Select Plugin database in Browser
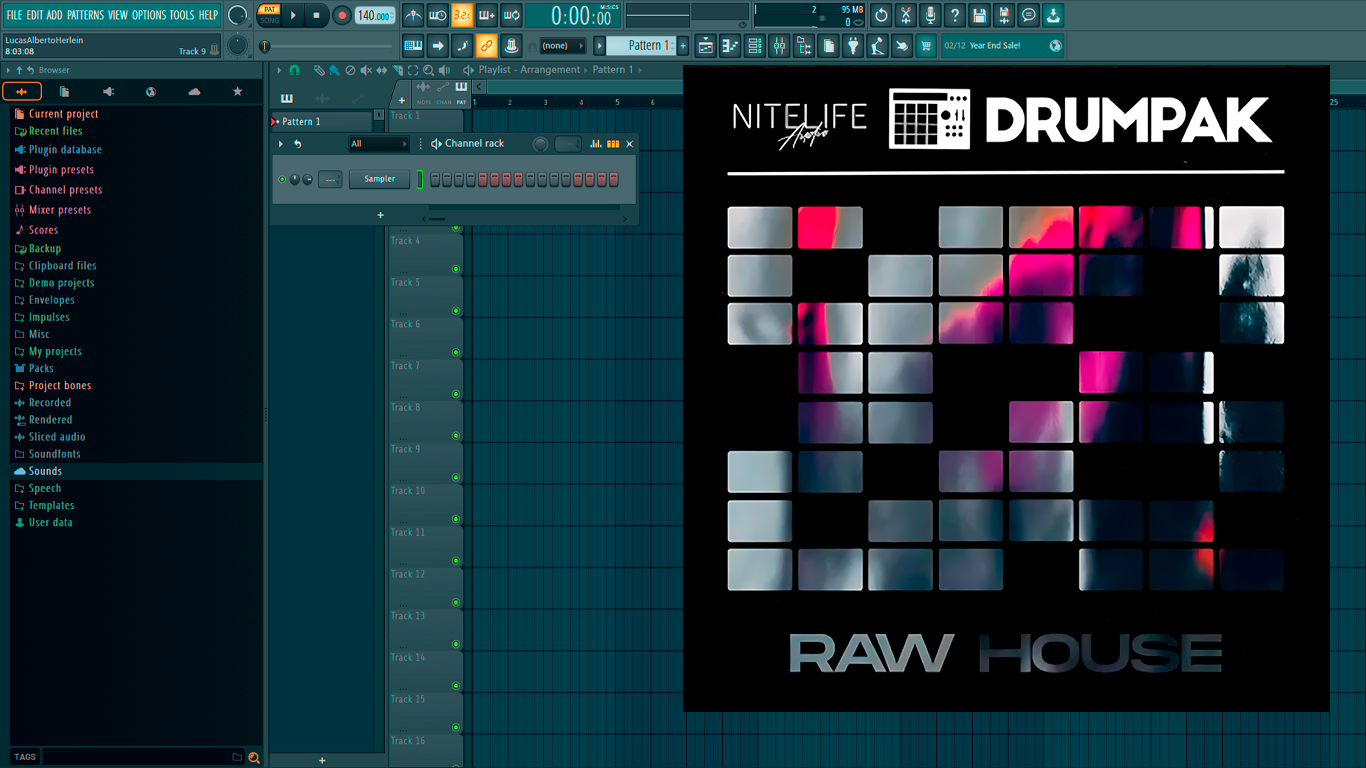1366x768 pixels. point(65,150)
